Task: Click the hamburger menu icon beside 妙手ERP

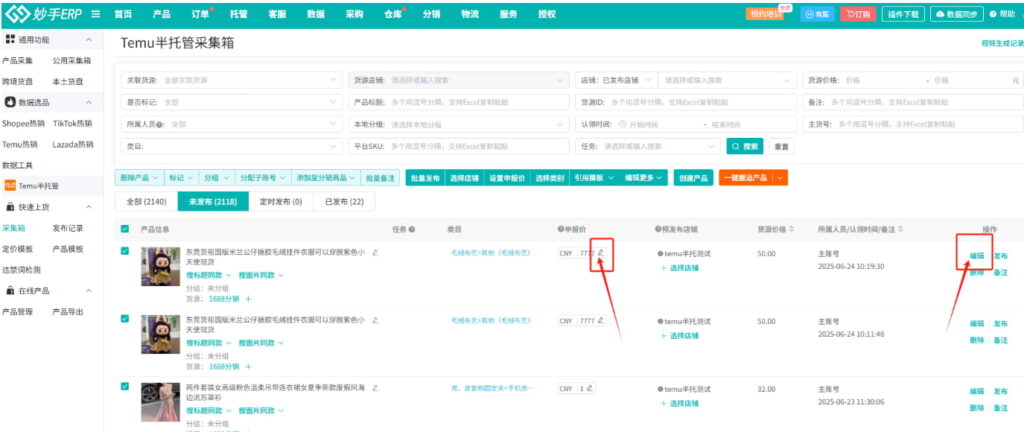Action: [x=96, y=14]
